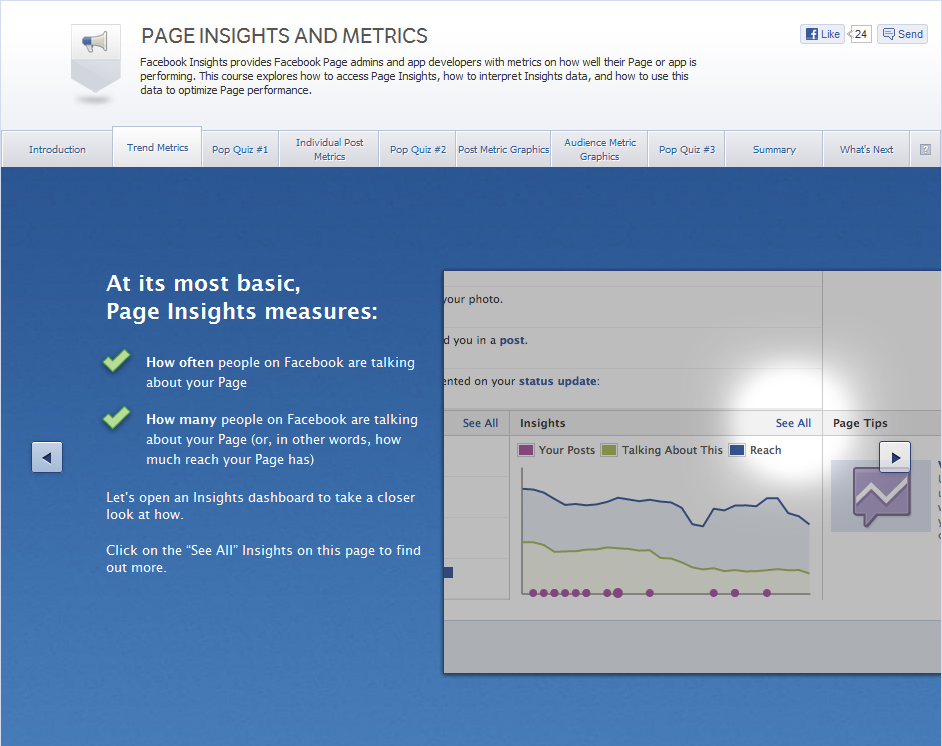Go to Post Metric Graphics tab
The width and height of the screenshot is (942, 746).
click(503, 150)
